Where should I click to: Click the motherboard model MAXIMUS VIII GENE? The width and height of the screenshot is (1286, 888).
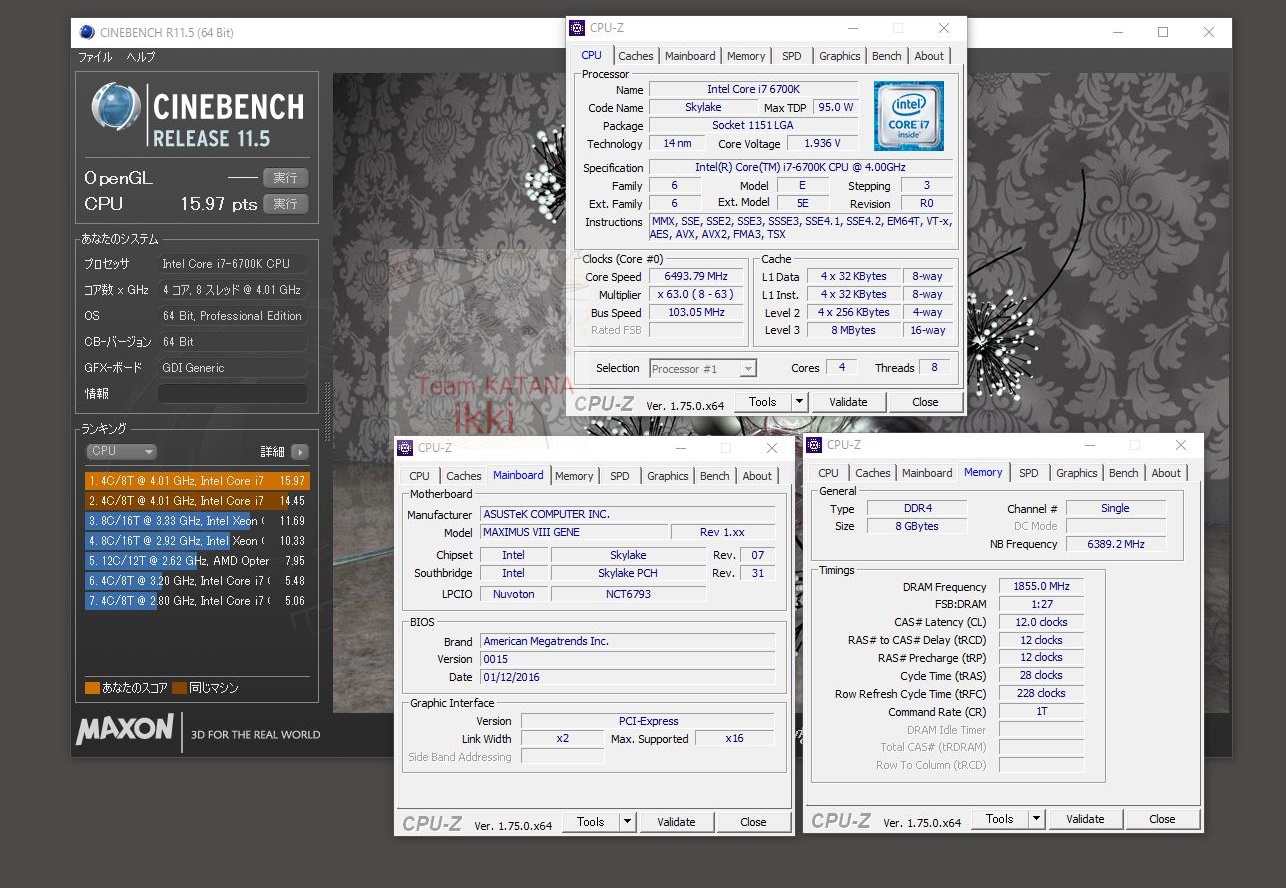pyautogui.click(x=574, y=532)
